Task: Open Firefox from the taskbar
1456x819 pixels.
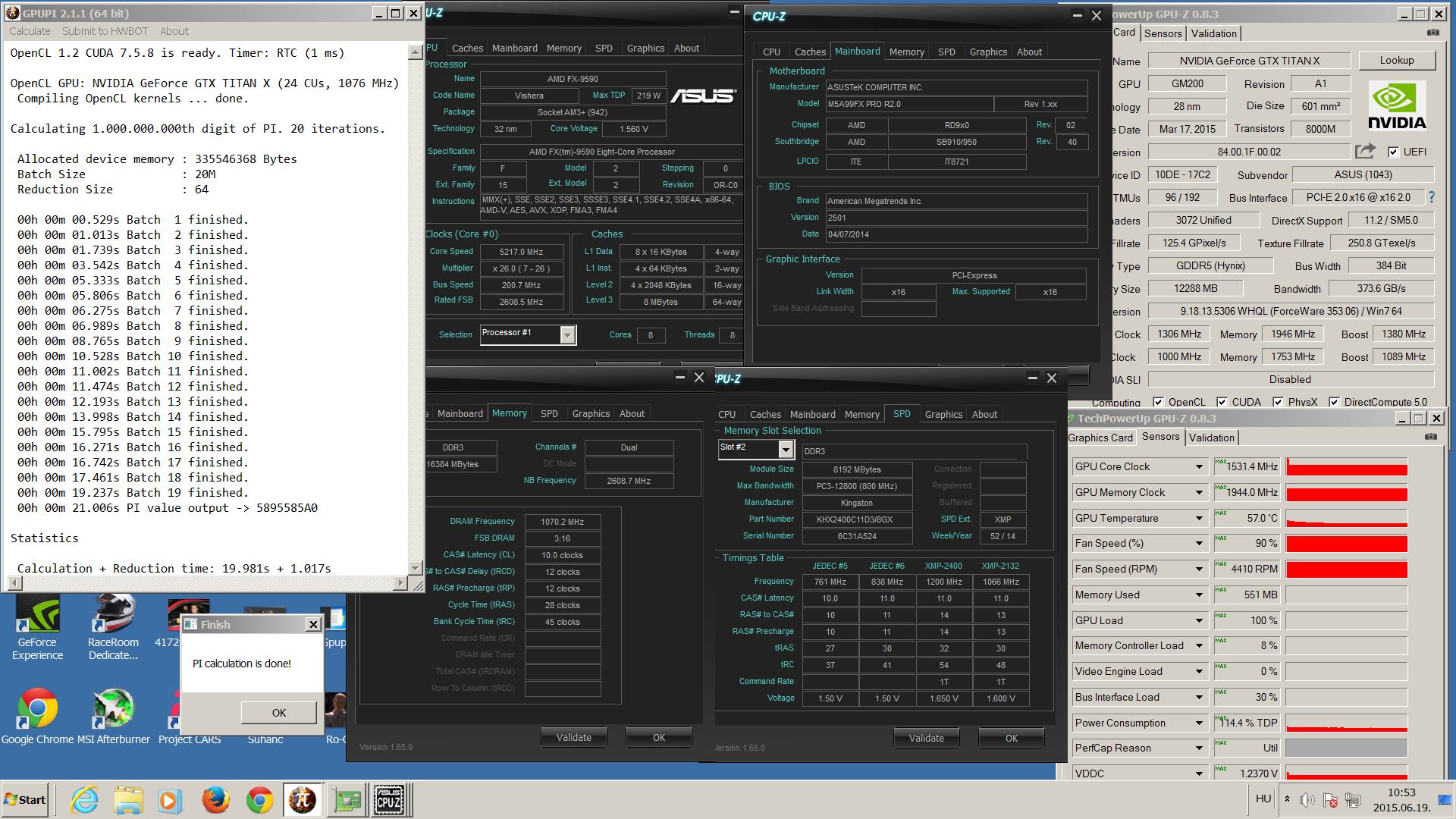Action: click(215, 800)
